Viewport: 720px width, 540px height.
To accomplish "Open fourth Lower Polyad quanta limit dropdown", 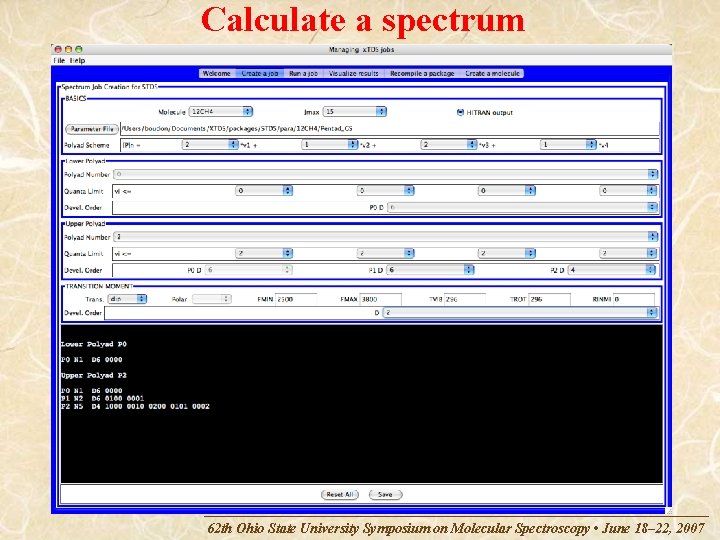I will tap(629, 191).
